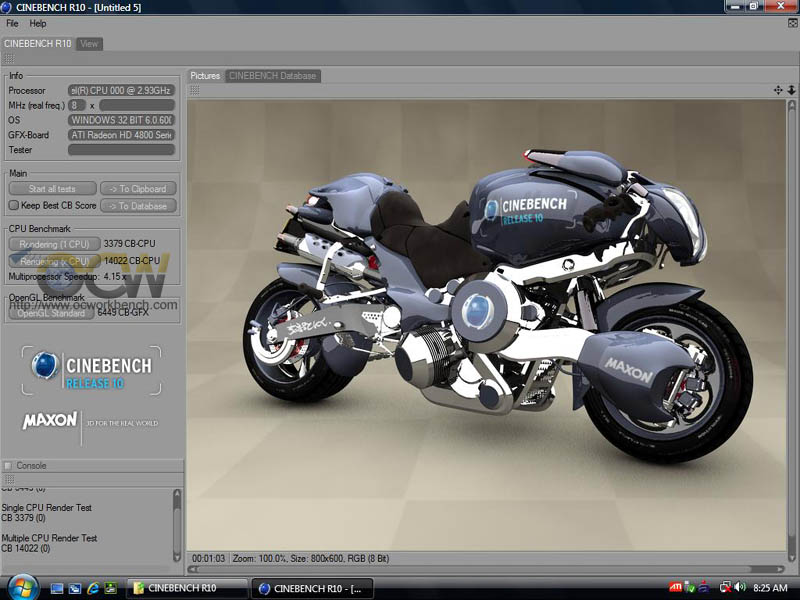Select the Pictures tab
The width and height of the screenshot is (800, 600).
click(x=205, y=76)
